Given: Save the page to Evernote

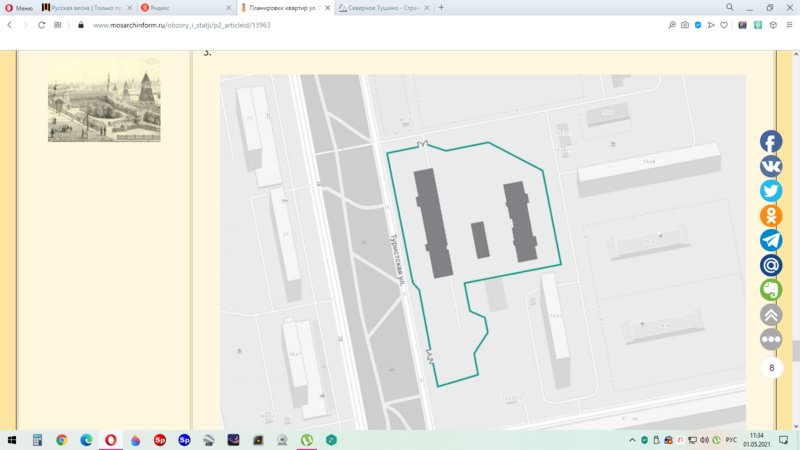Looking at the screenshot, I should (x=771, y=290).
